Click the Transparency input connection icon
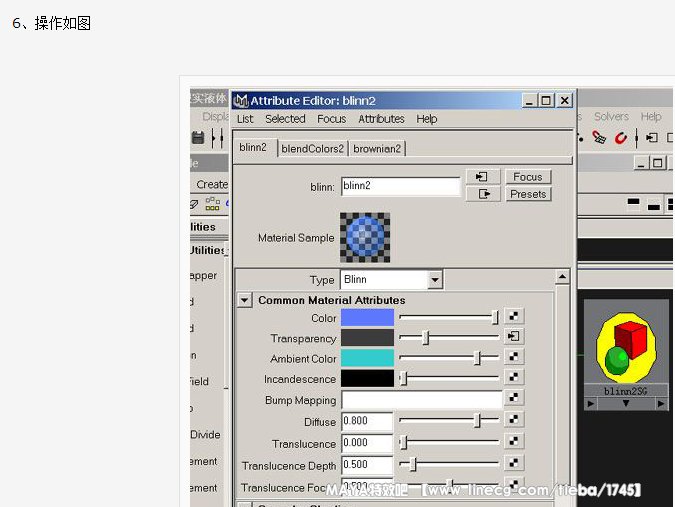 [x=513, y=336]
